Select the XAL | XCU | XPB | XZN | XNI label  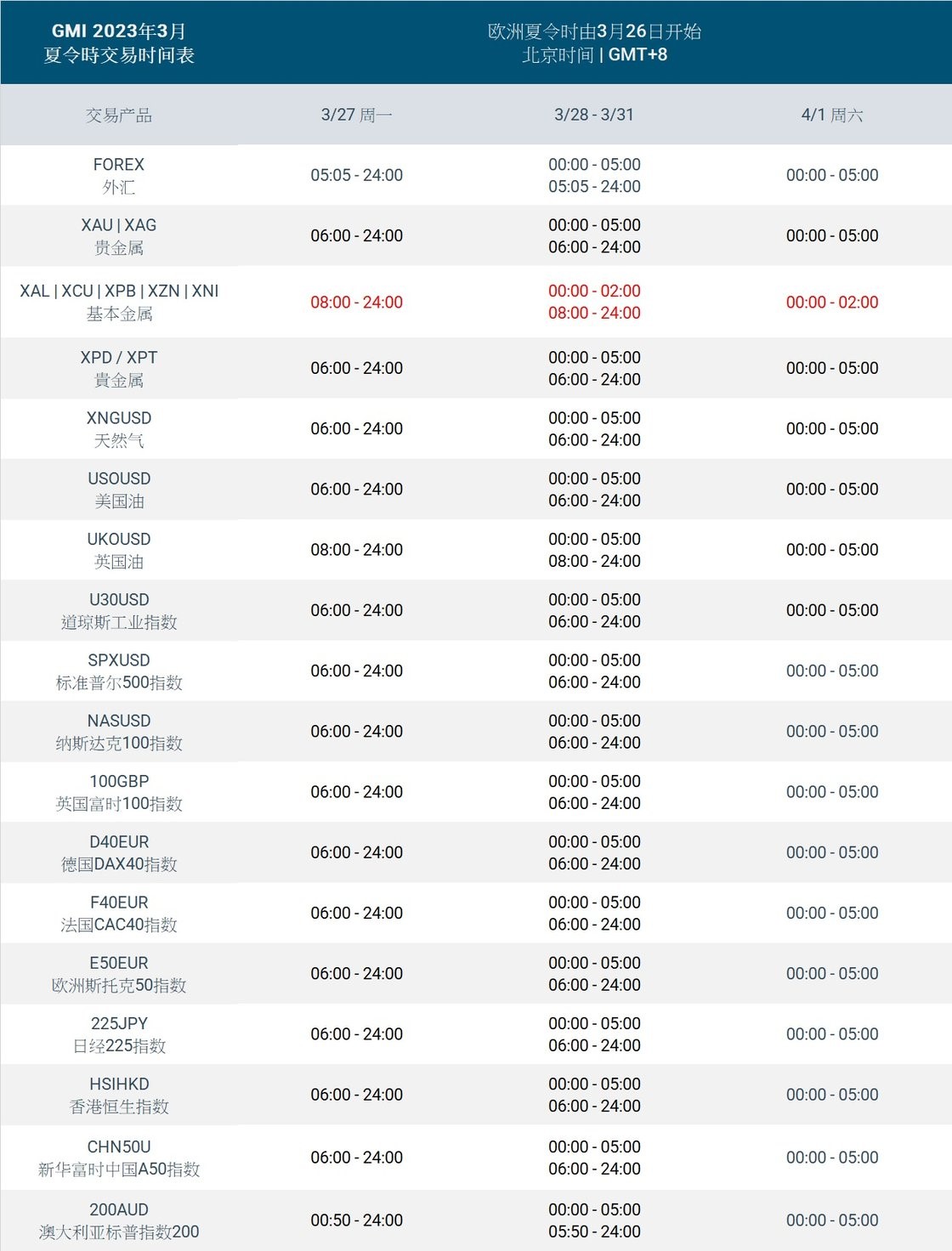pos(119,291)
